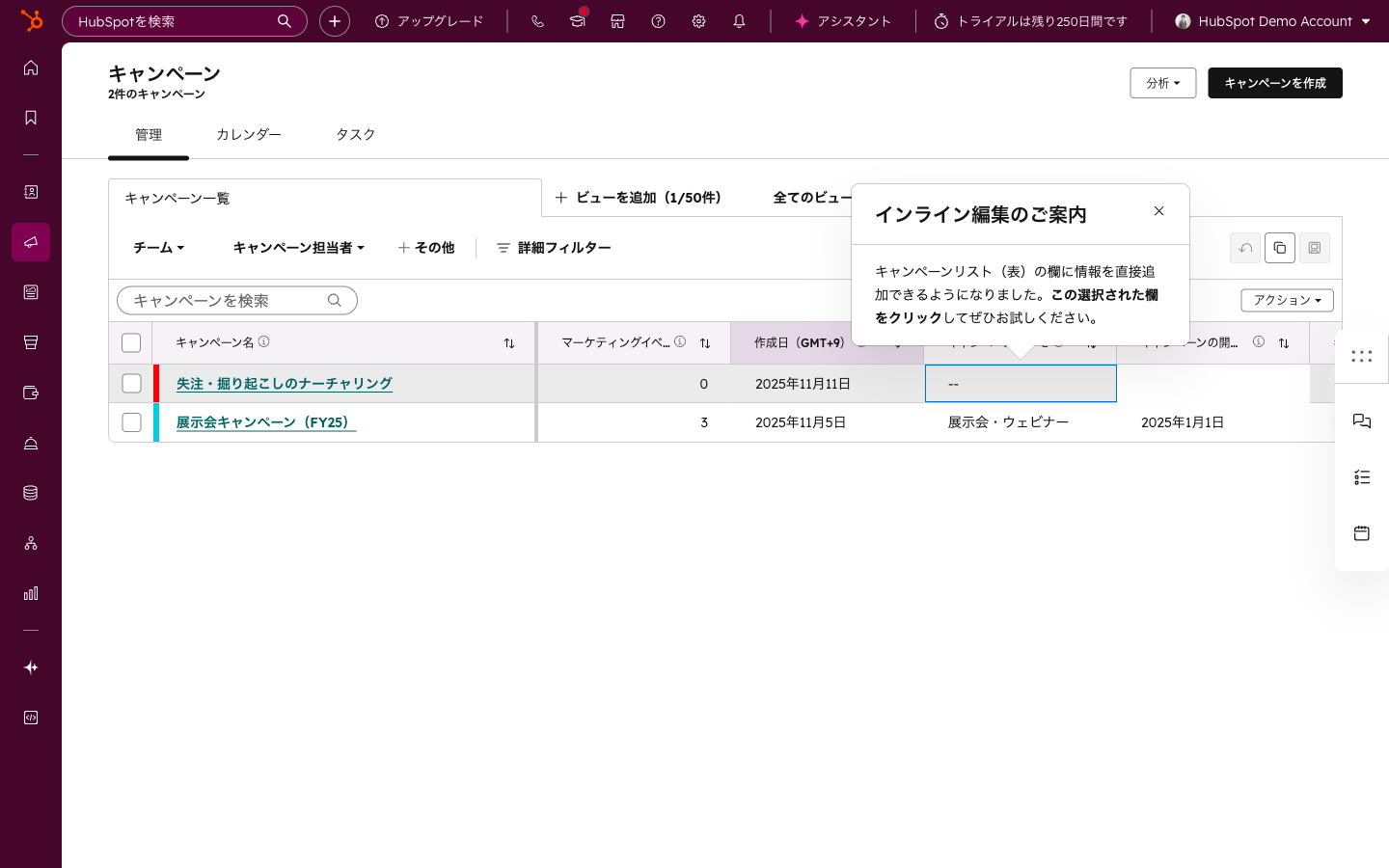Tick checkbox for 失注・掘り起こしのナーチャリング row
This screenshot has height=868, width=1389.
[x=131, y=384]
